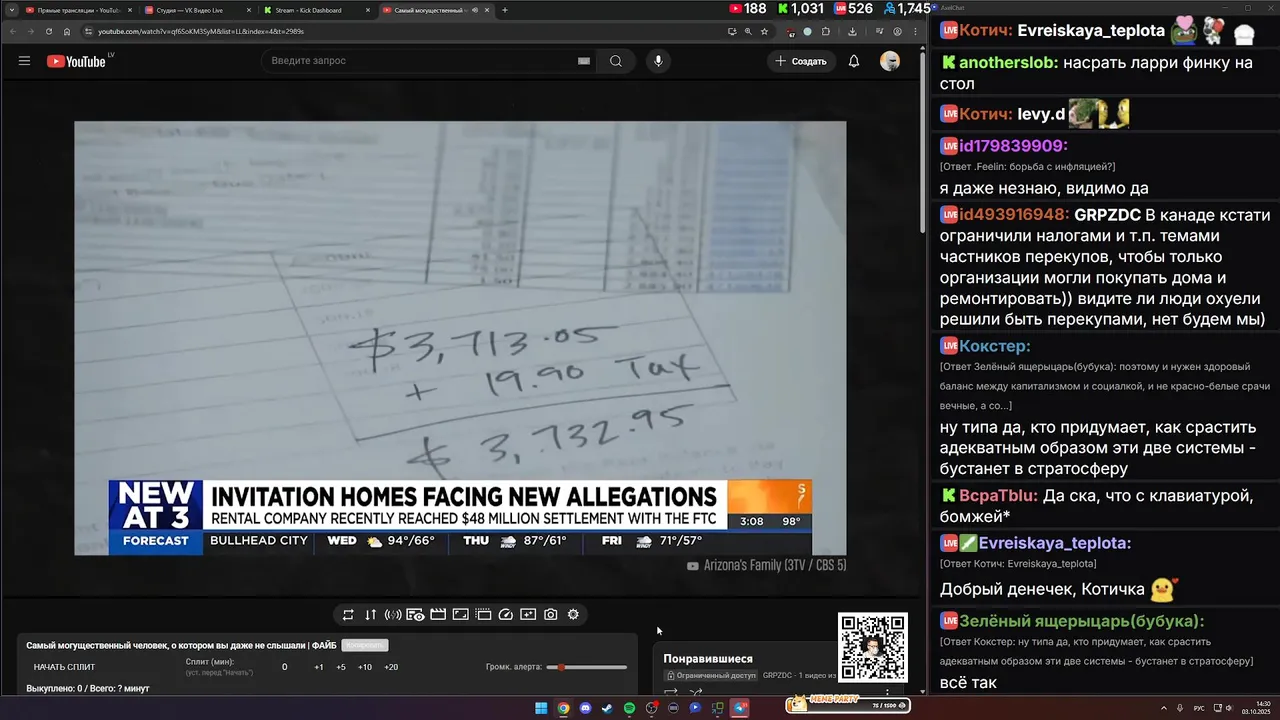Open the on-screen keyboard icon in the search box

[x=584, y=61]
